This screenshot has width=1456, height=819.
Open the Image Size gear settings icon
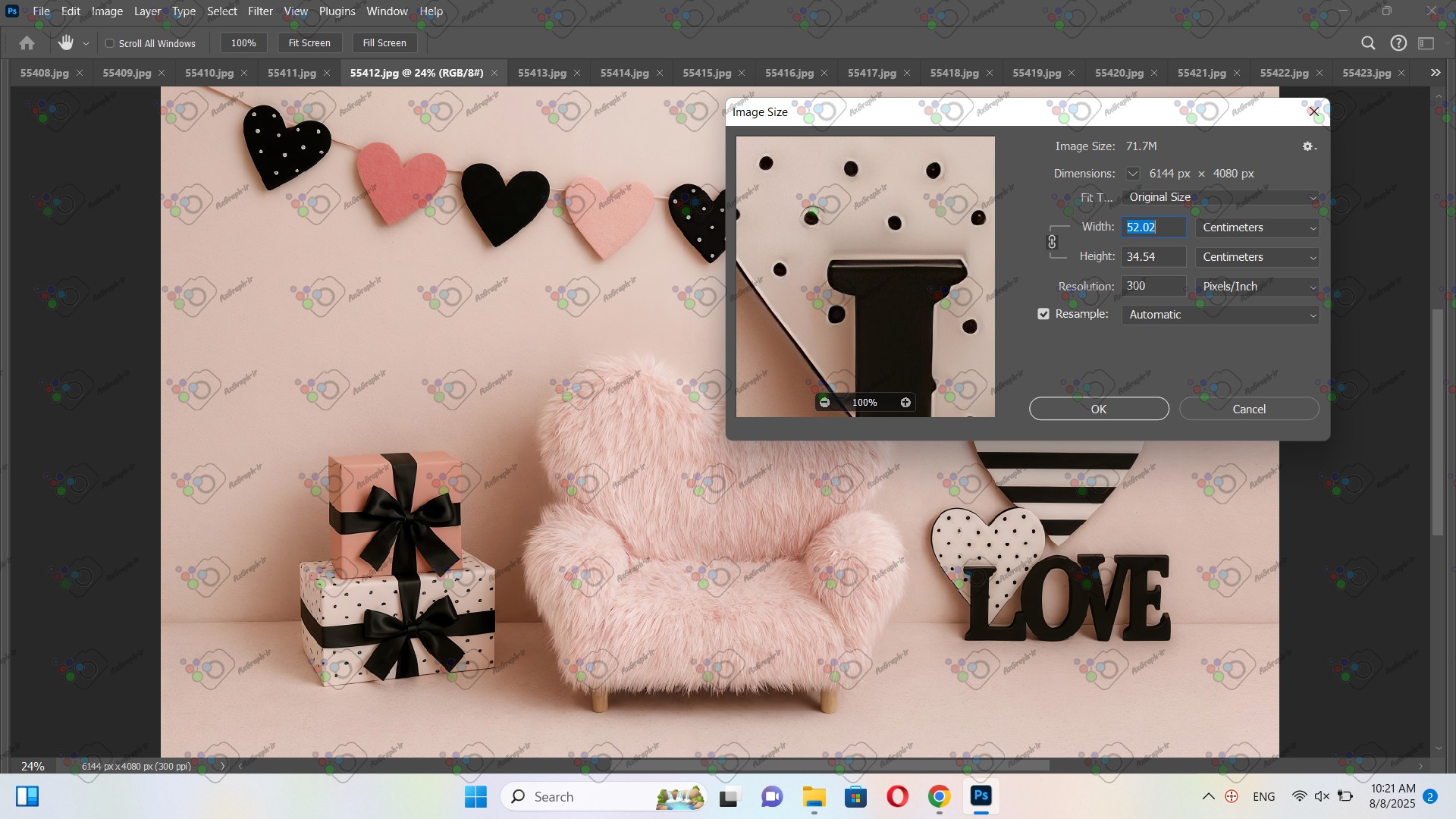click(x=1308, y=146)
